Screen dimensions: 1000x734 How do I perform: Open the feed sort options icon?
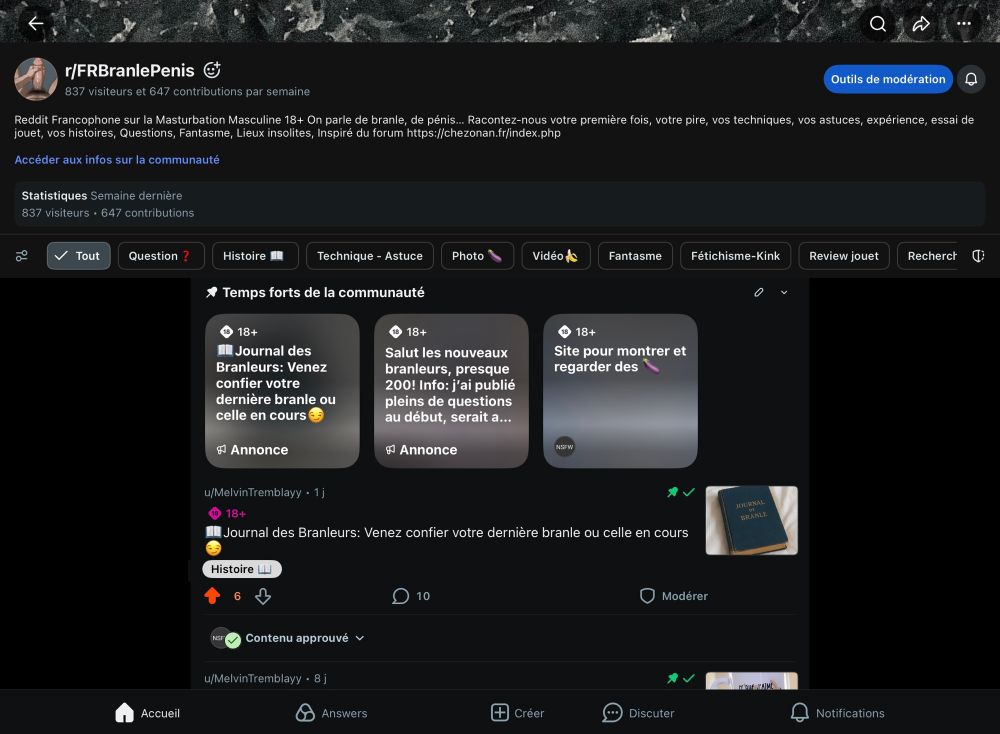[22, 256]
